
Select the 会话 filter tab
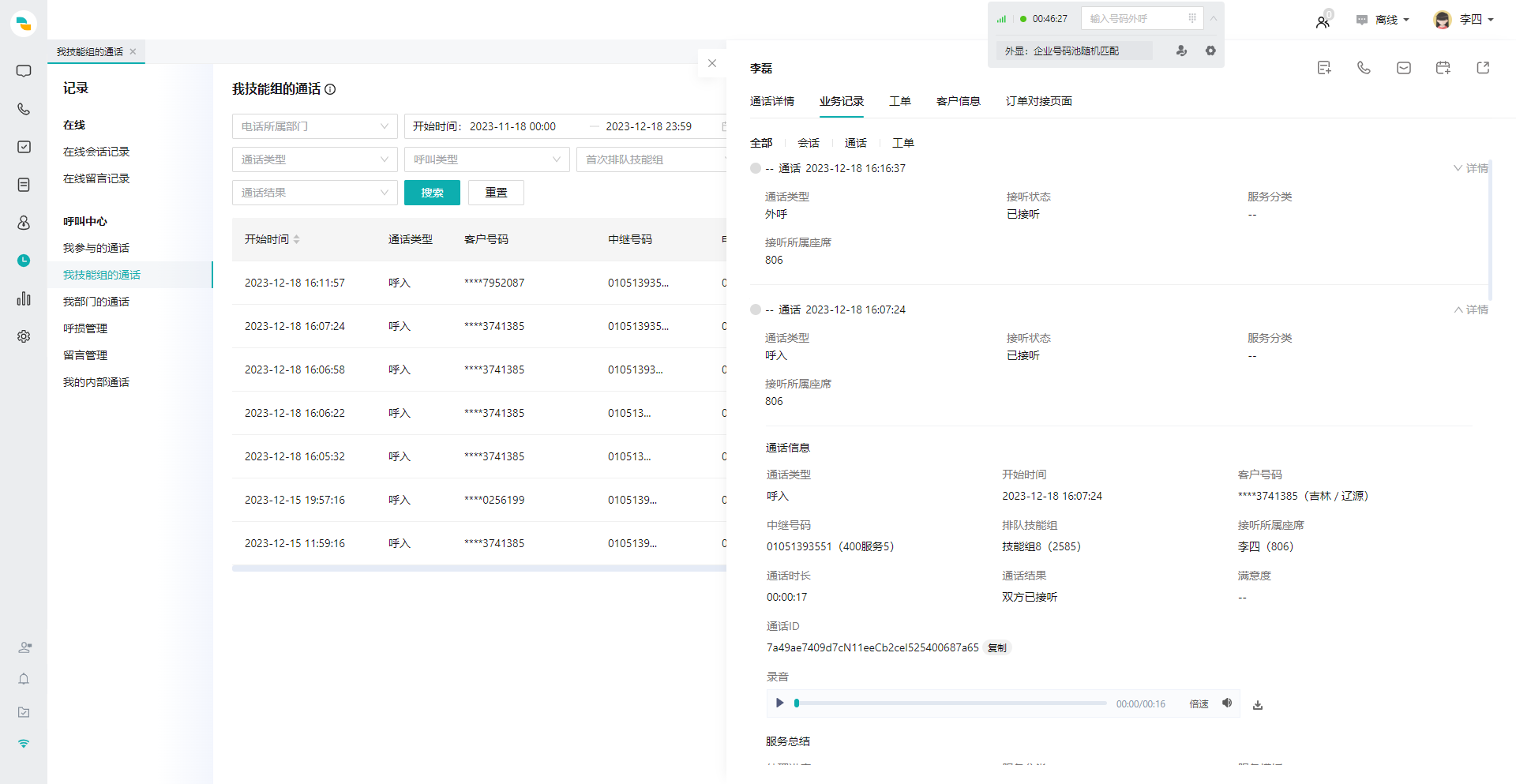(809, 143)
